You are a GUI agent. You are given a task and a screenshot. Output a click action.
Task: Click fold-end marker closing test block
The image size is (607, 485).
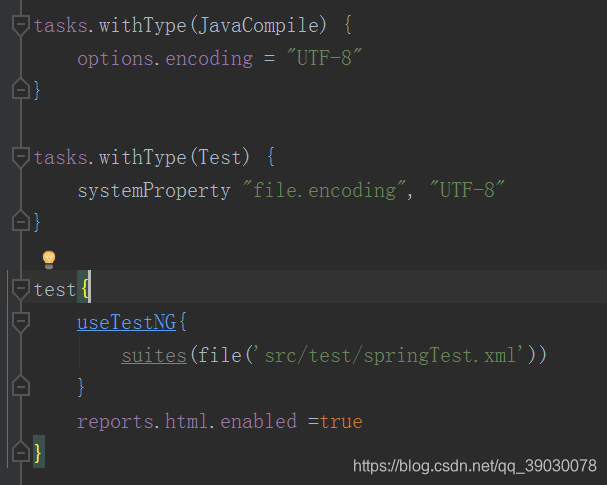point(21,452)
